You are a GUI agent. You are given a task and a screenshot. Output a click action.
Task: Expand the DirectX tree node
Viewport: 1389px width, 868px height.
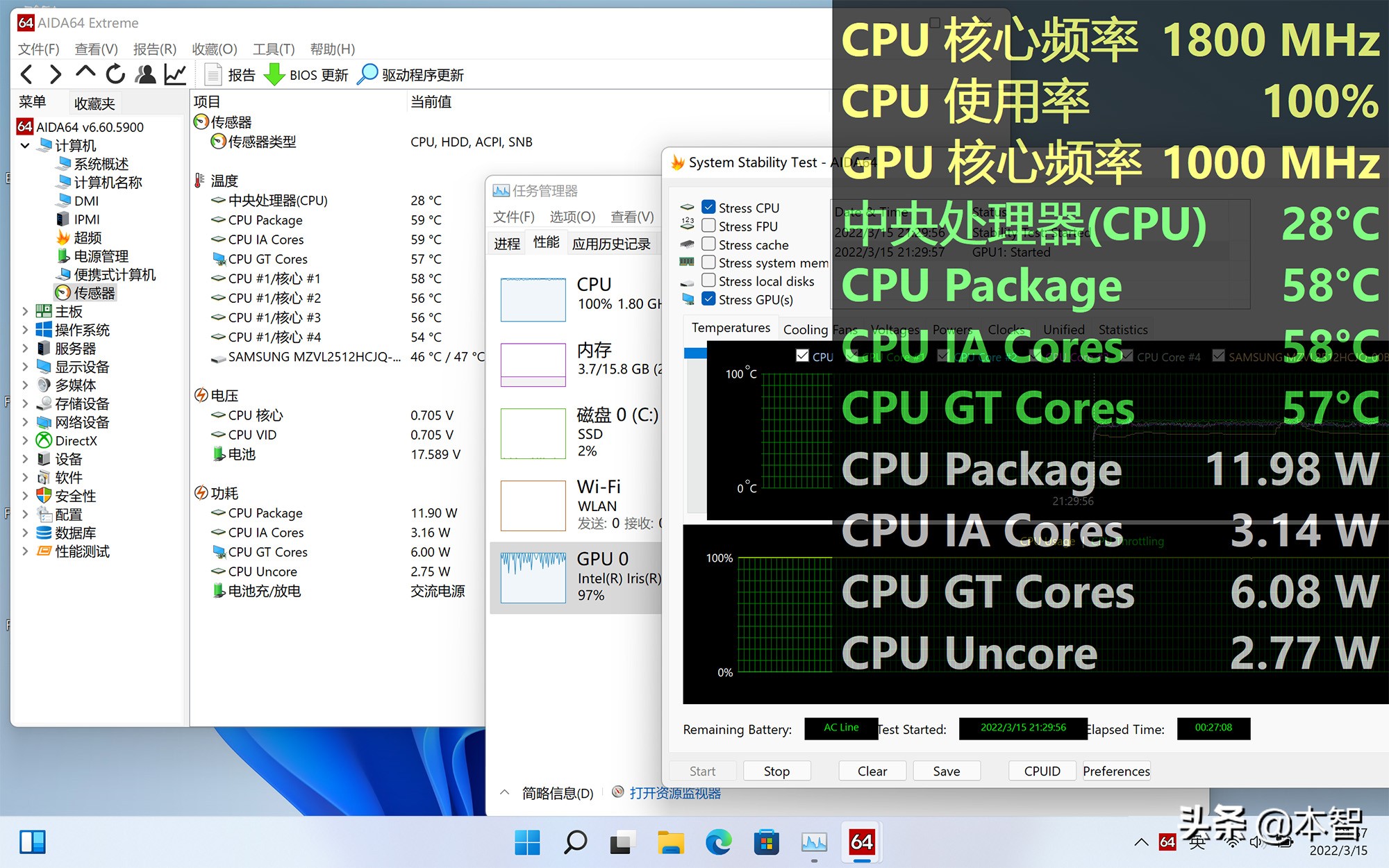pos(25,441)
